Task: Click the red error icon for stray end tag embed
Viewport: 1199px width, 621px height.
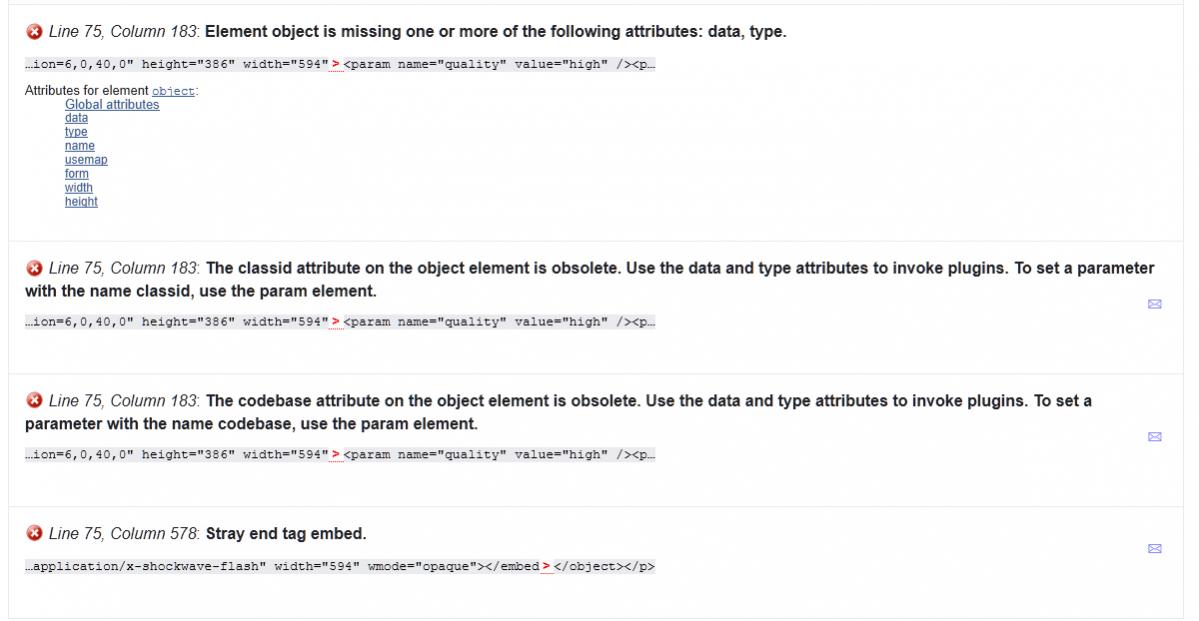Action: click(34, 533)
